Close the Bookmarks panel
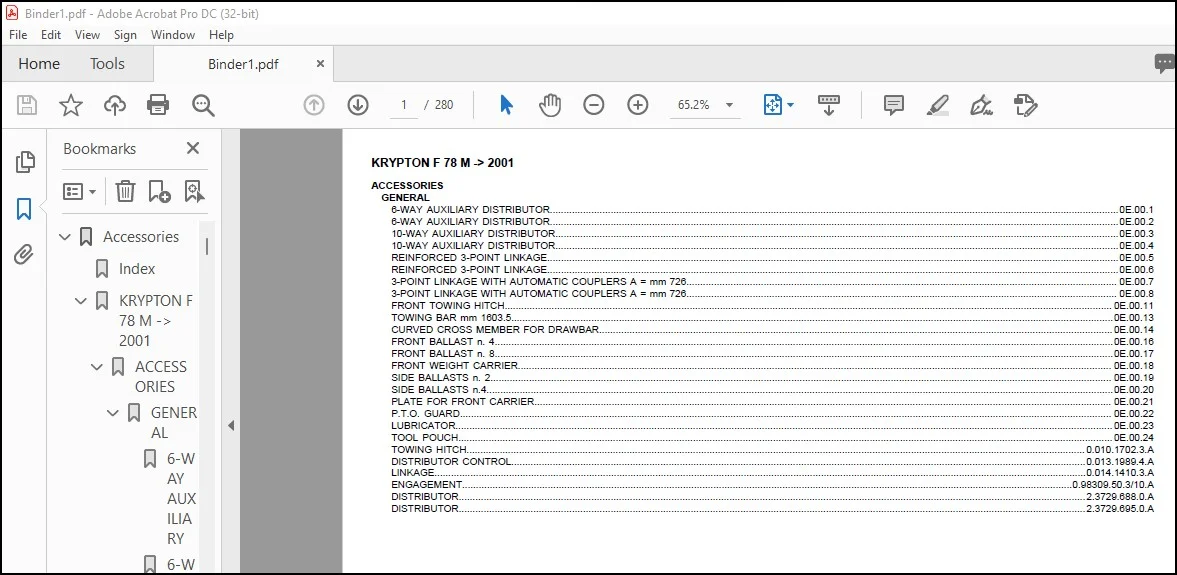This screenshot has height=575, width=1177. [193, 148]
